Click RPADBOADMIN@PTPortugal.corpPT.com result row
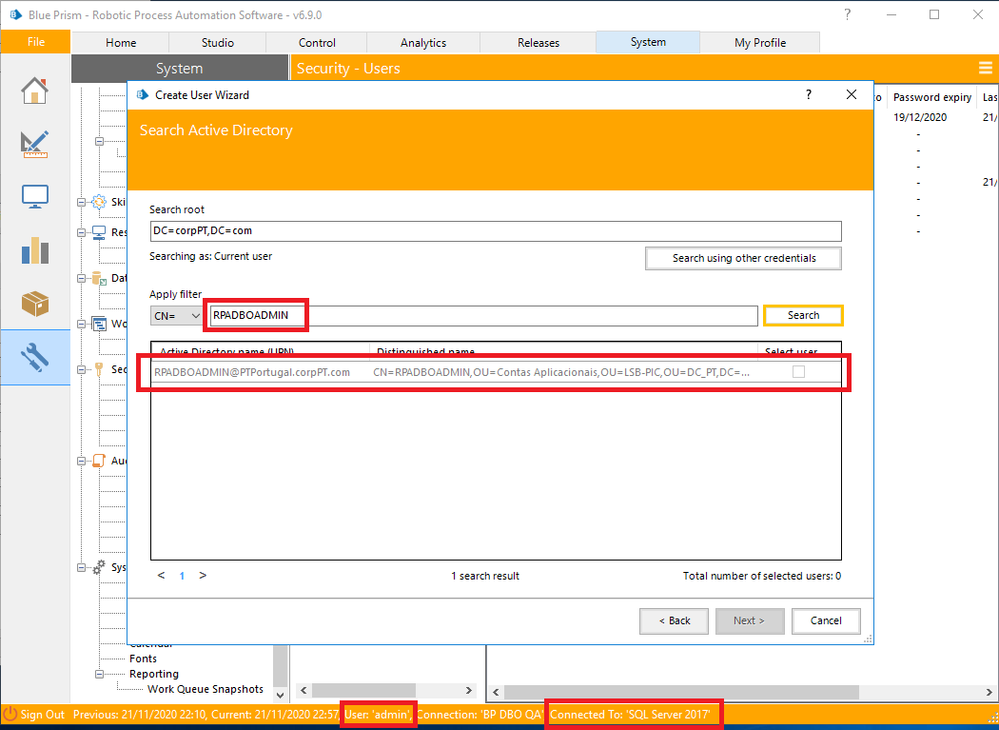This screenshot has width=999, height=730. tap(496, 372)
